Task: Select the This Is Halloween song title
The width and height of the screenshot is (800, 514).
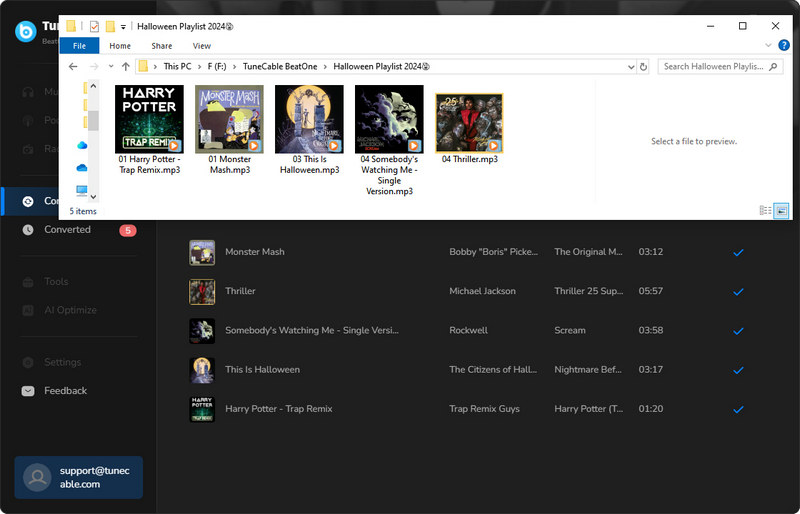Action: [x=262, y=370]
